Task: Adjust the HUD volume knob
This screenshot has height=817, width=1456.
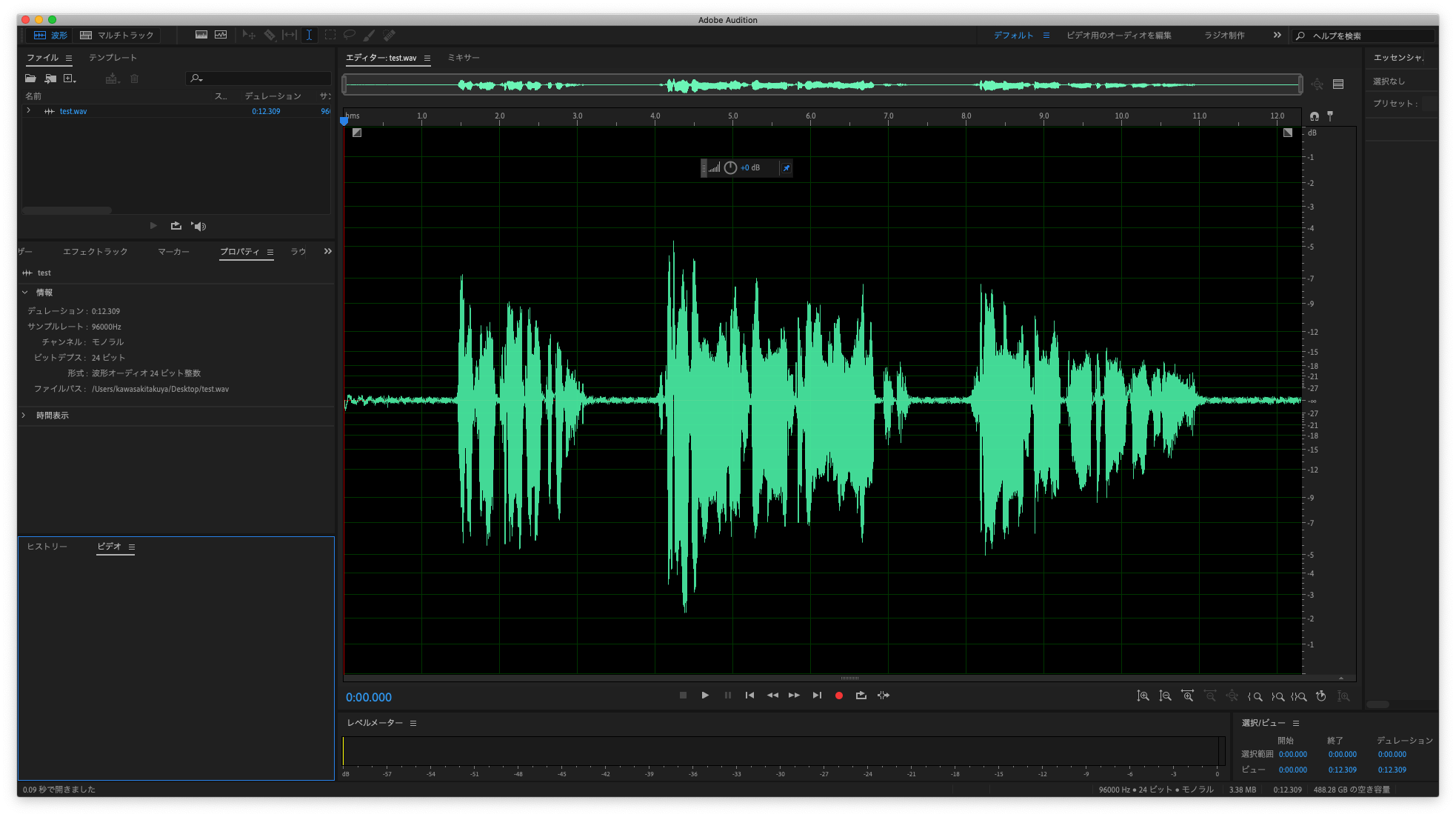Action: [730, 168]
